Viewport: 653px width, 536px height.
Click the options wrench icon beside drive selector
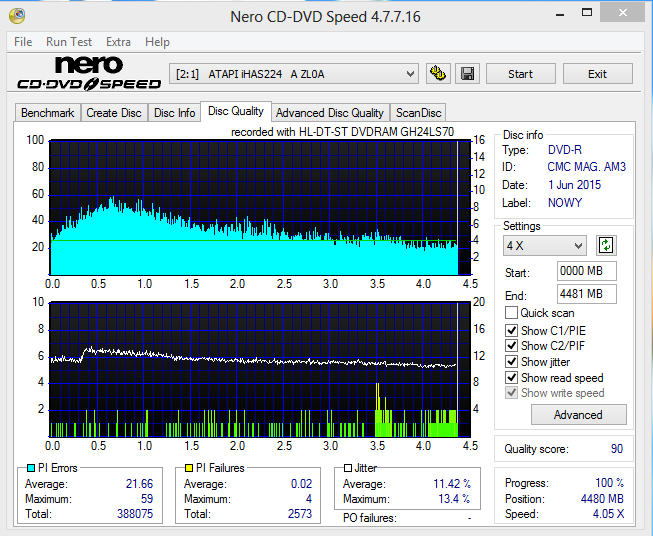438,74
